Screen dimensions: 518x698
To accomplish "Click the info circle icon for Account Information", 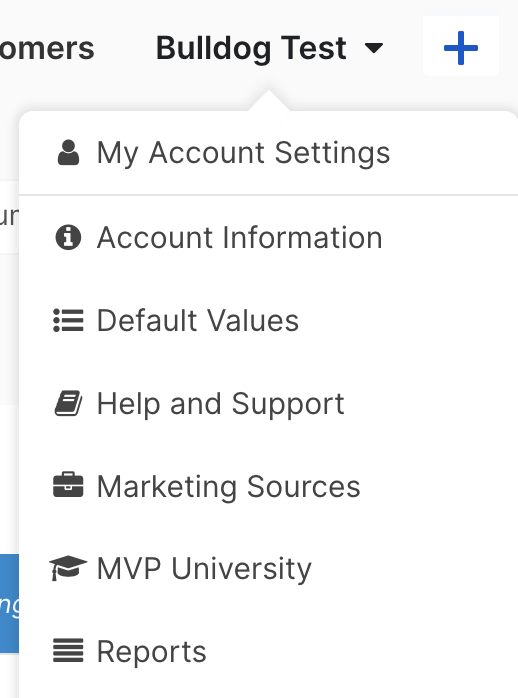I will (x=68, y=237).
